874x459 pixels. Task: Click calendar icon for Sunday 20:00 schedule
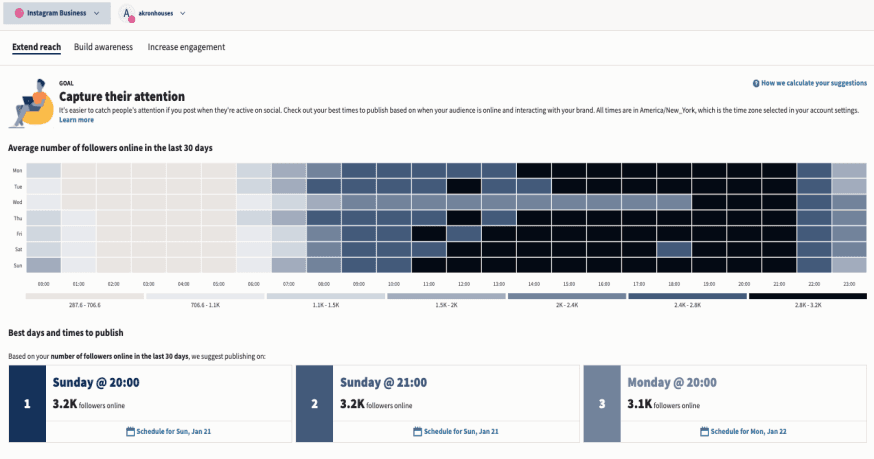131,431
